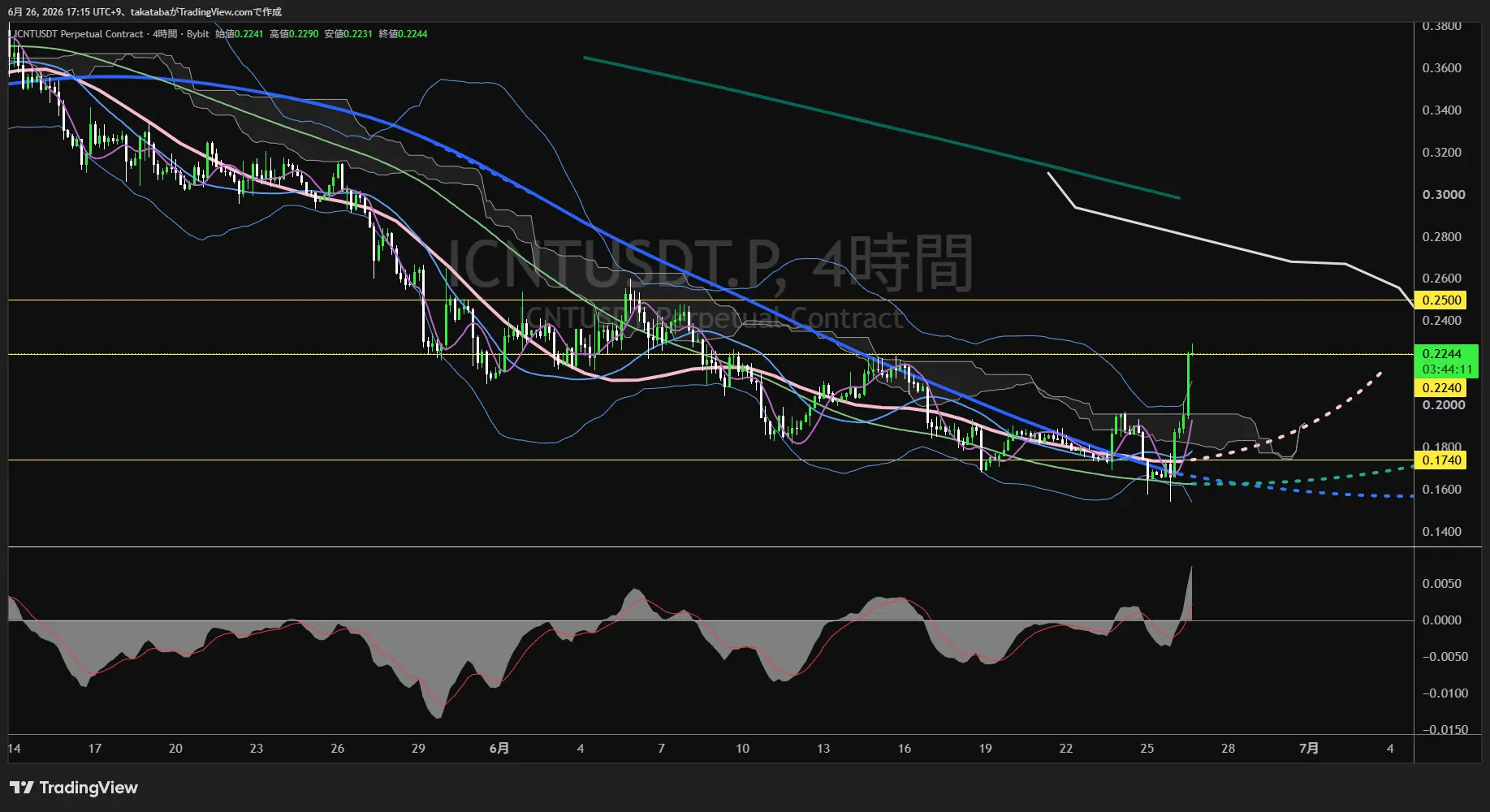
Task: Click the 0.2600 price axis label
Action: coord(1441,279)
